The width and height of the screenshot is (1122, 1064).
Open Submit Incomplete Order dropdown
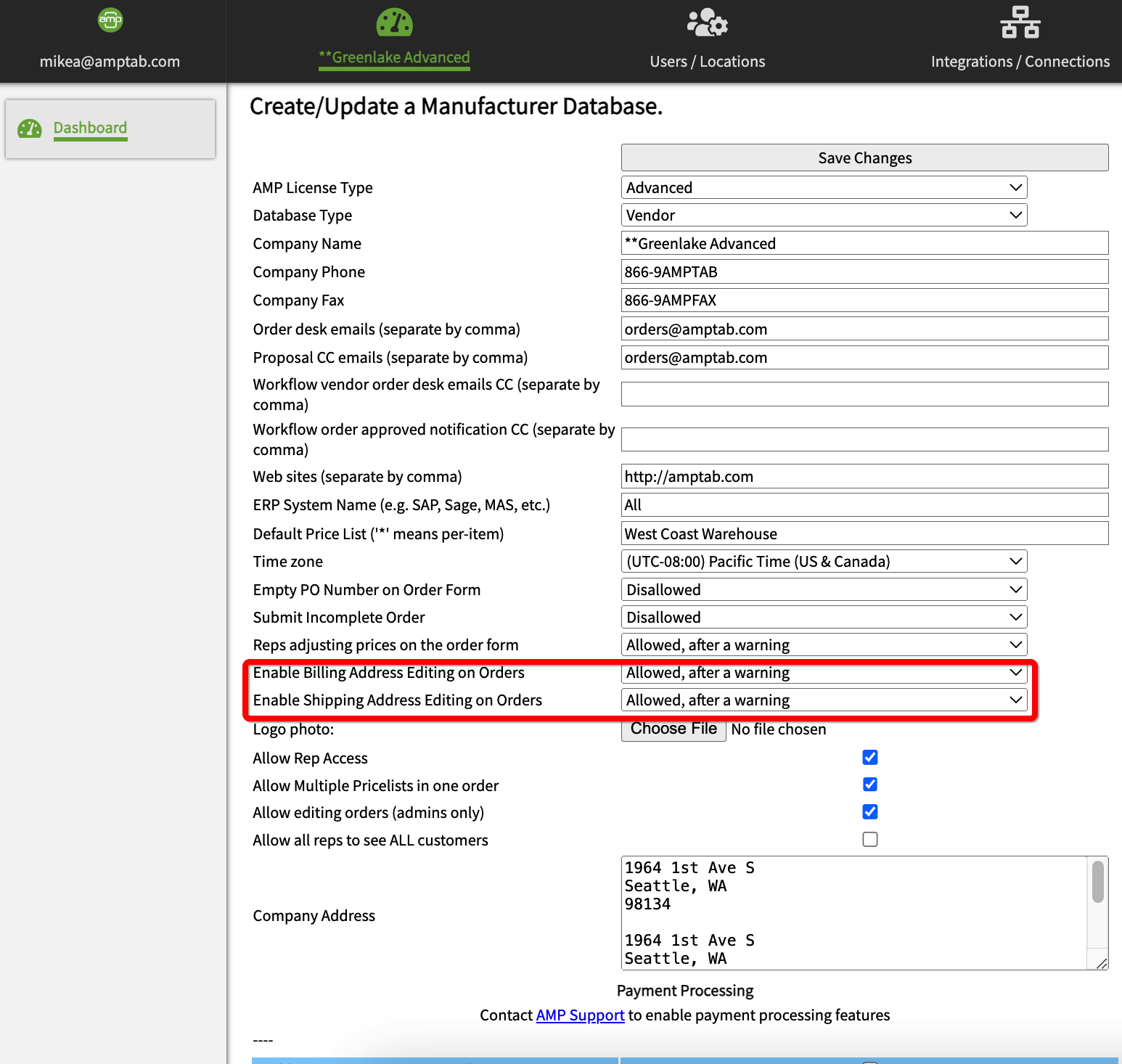(824, 617)
